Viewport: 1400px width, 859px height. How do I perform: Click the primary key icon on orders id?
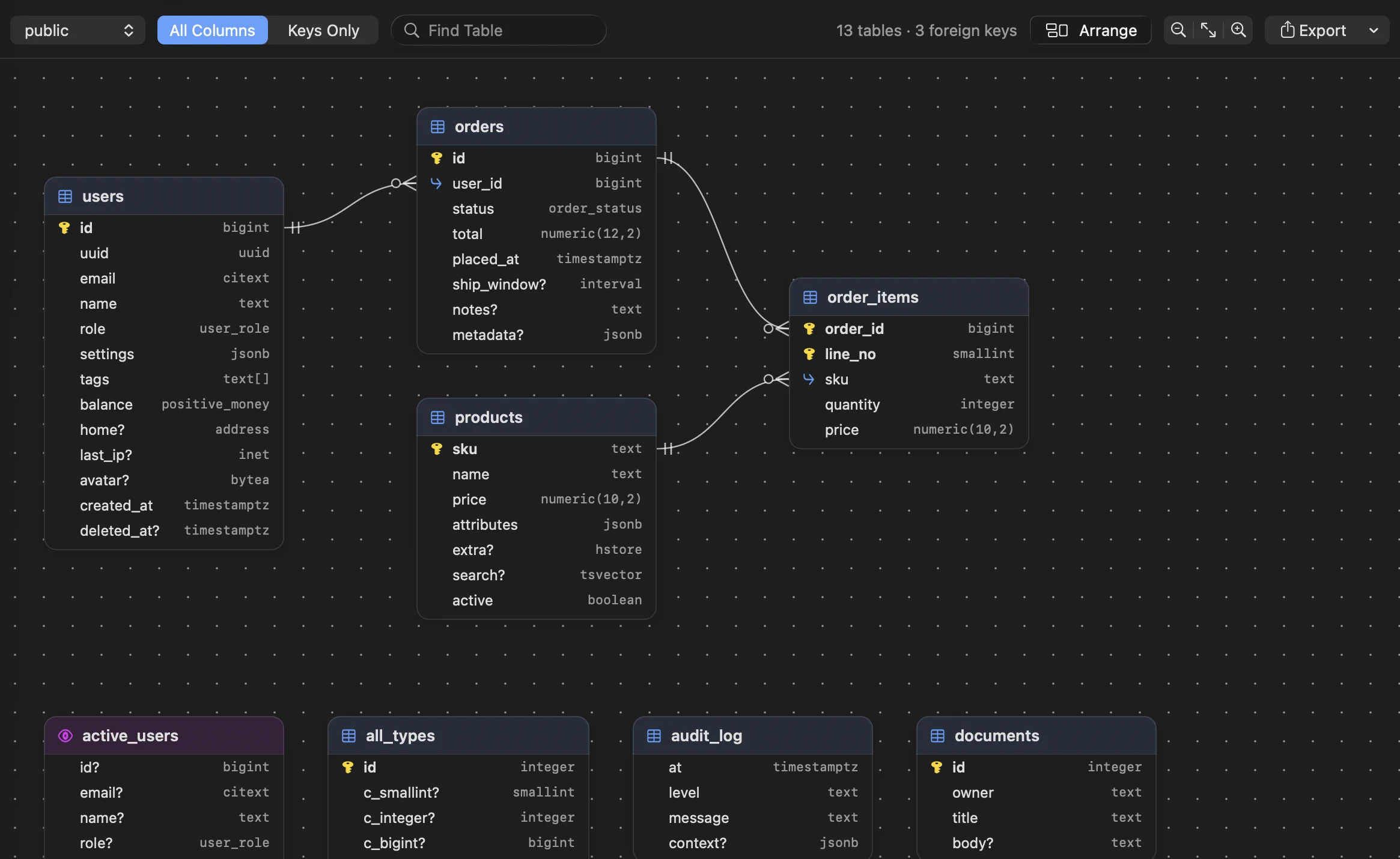tap(437, 158)
